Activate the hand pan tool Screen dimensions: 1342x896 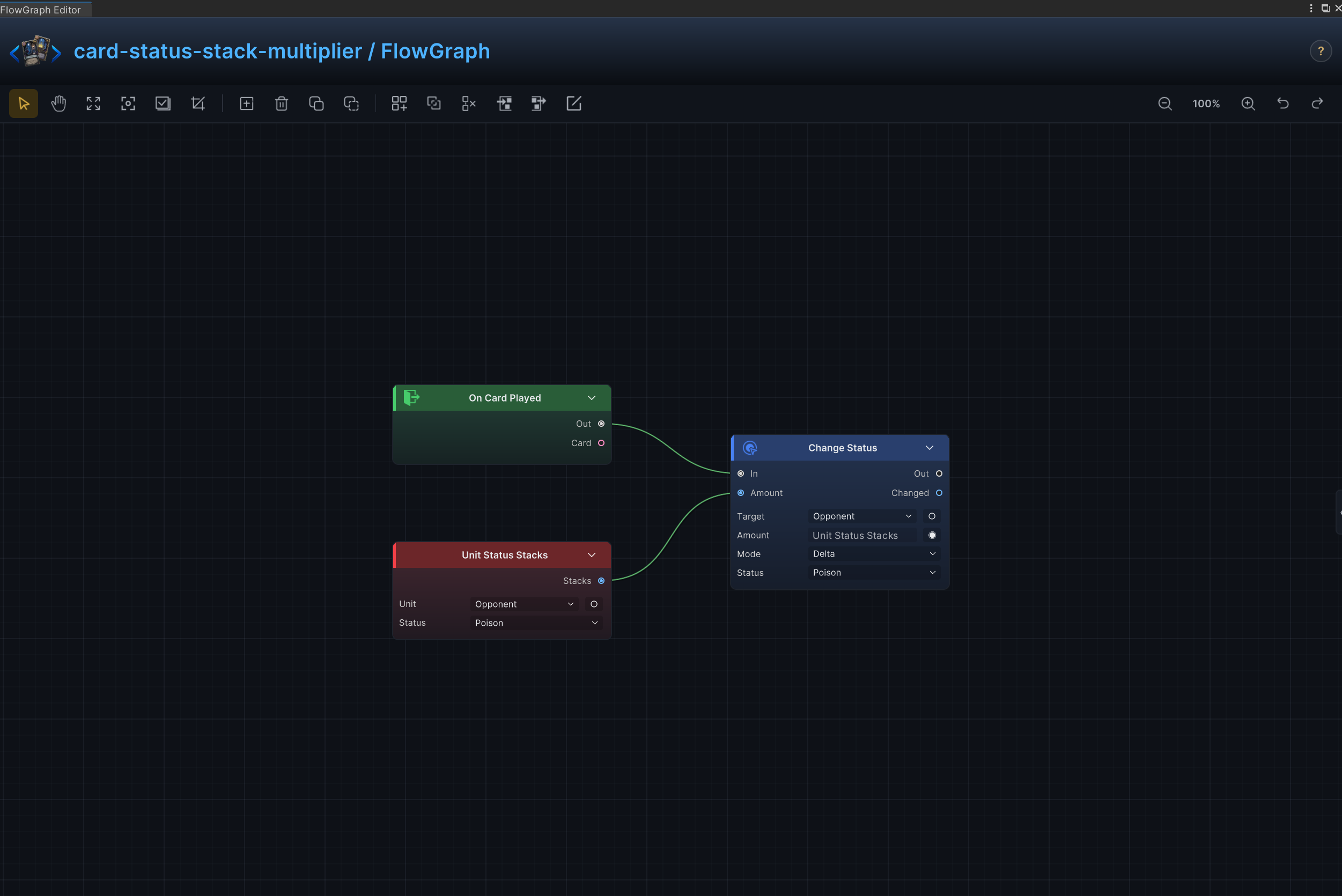(x=58, y=103)
